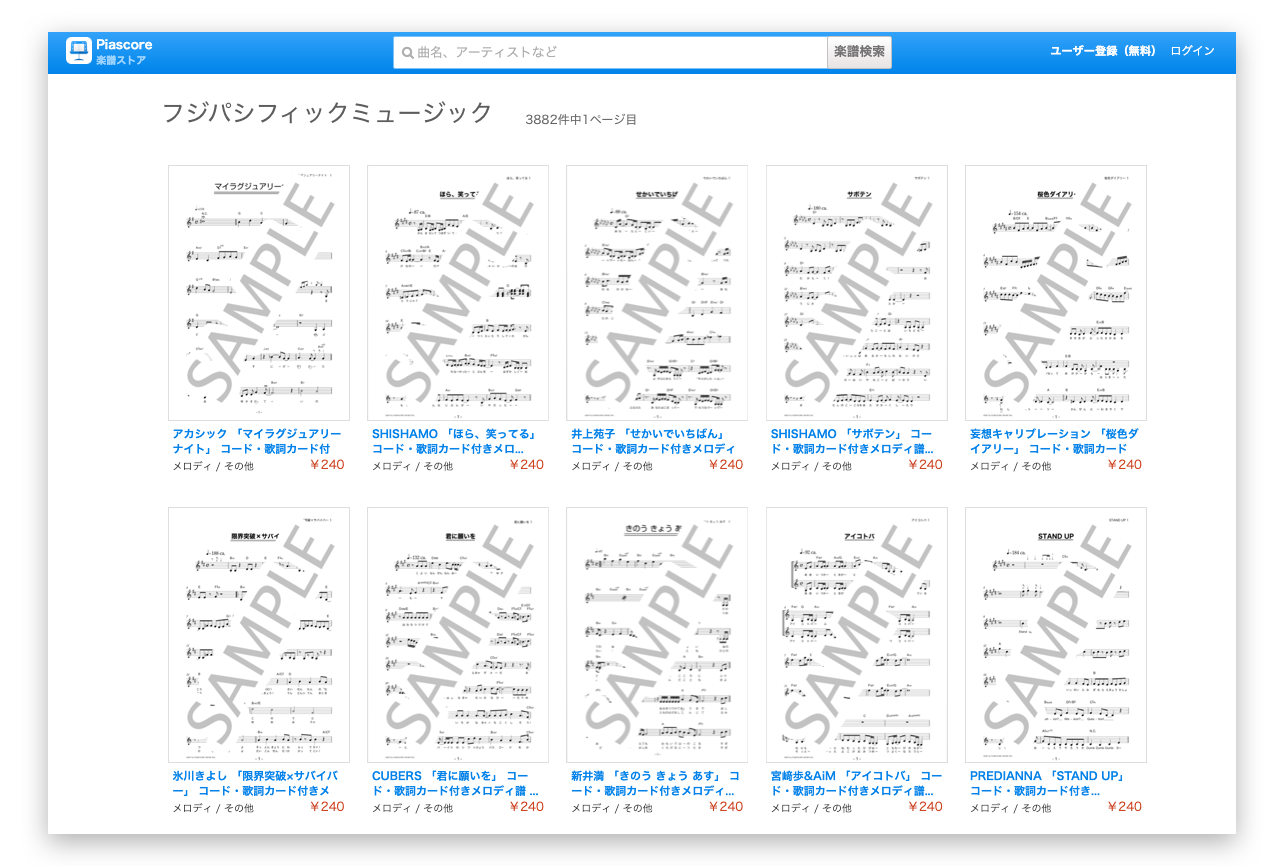Click アカシック マイラグジュアリーナイト title link

(x=257, y=441)
